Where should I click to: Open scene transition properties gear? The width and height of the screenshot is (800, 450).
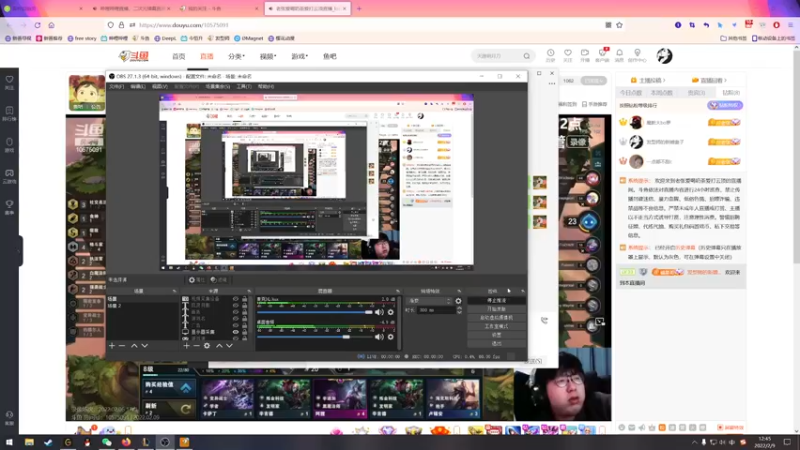(458, 301)
